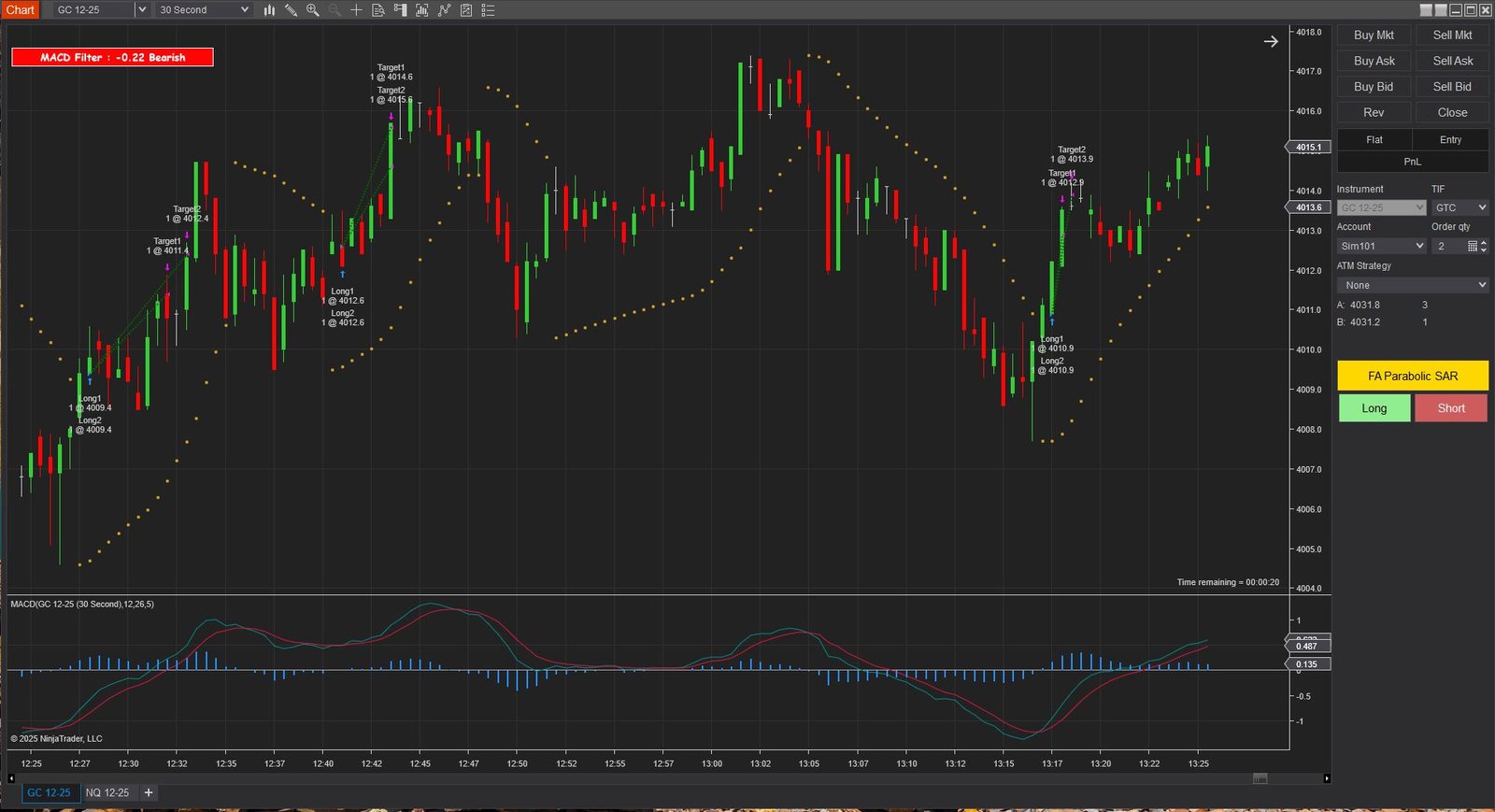Click the Long1 1 @ 4009.4 label
Viewport: 1495px width, 812px height.
pos(90,403)
